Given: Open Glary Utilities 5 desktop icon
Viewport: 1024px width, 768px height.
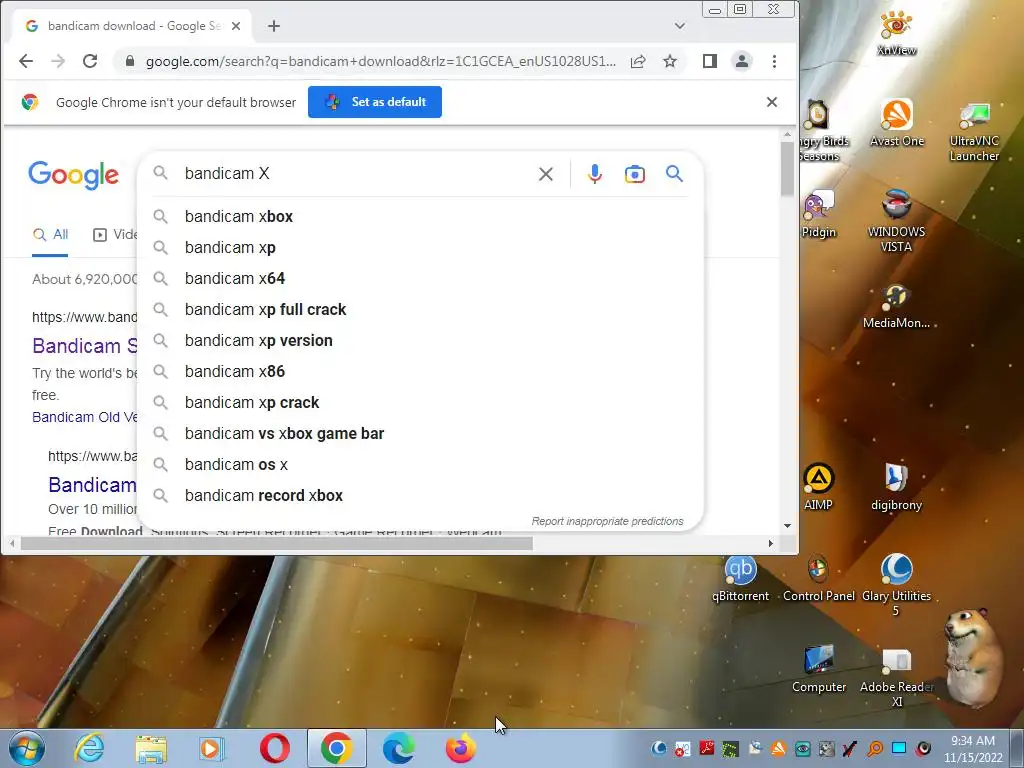Looking at the screenshot, I should 896,584.
